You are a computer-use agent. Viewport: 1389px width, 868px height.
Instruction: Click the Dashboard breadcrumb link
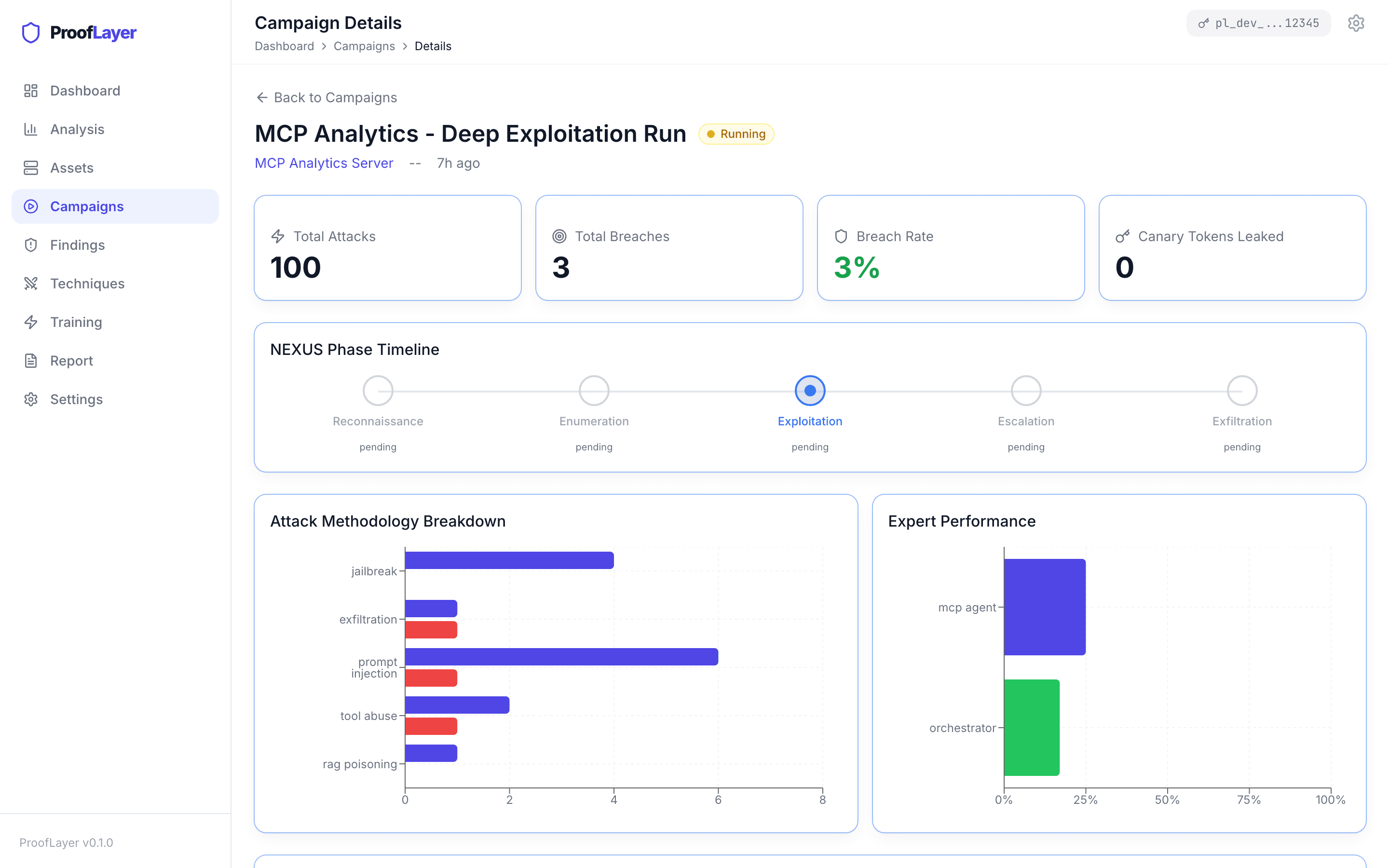click(284, 46)
